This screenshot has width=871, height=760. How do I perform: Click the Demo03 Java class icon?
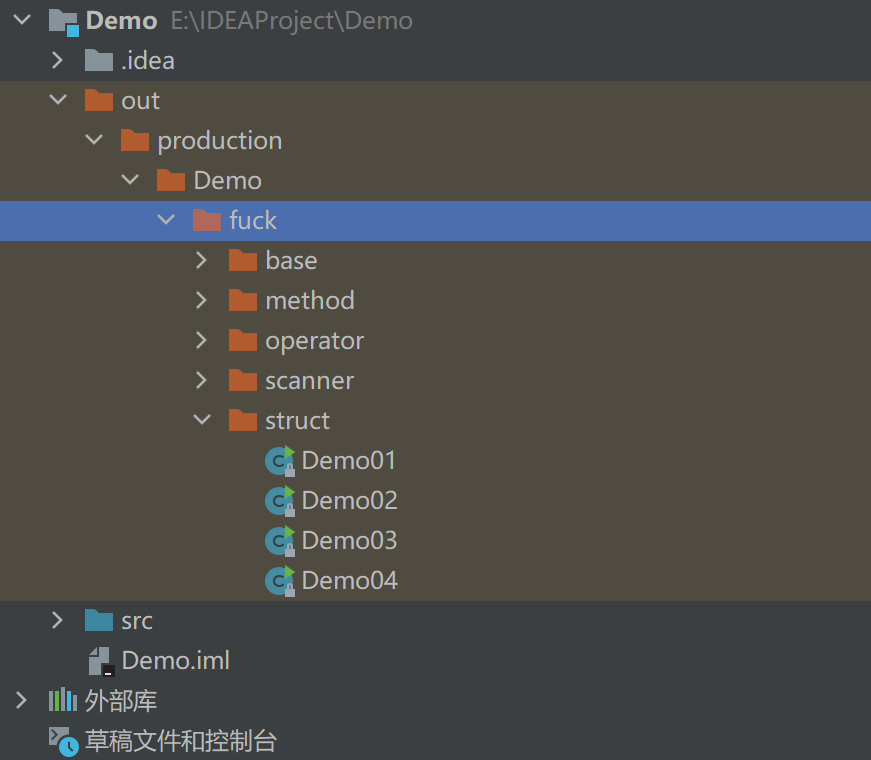pyautogui.click(x=280, y=540)
